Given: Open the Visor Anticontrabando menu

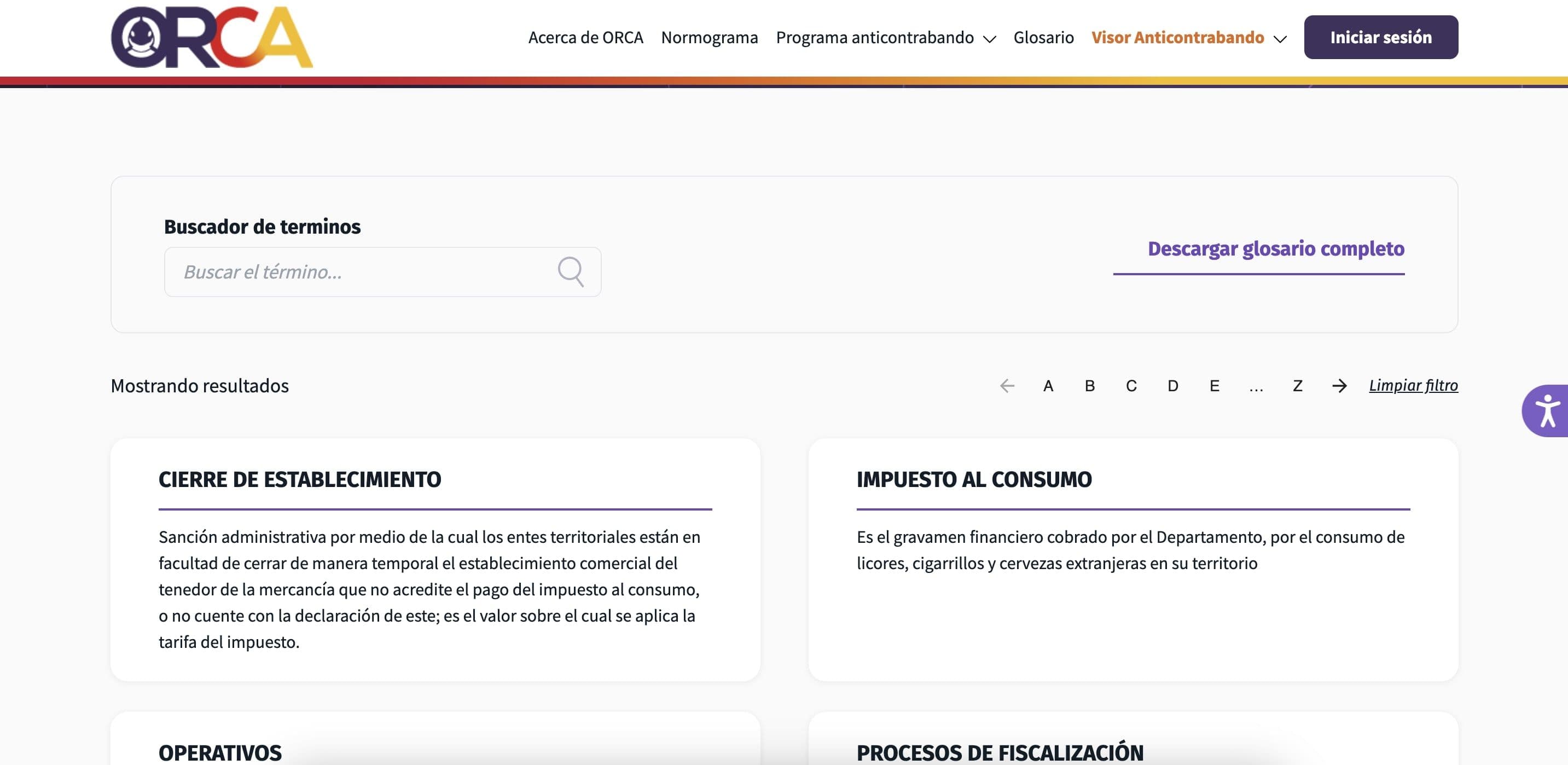Looking at the screenshot, I should point(1177,37).
